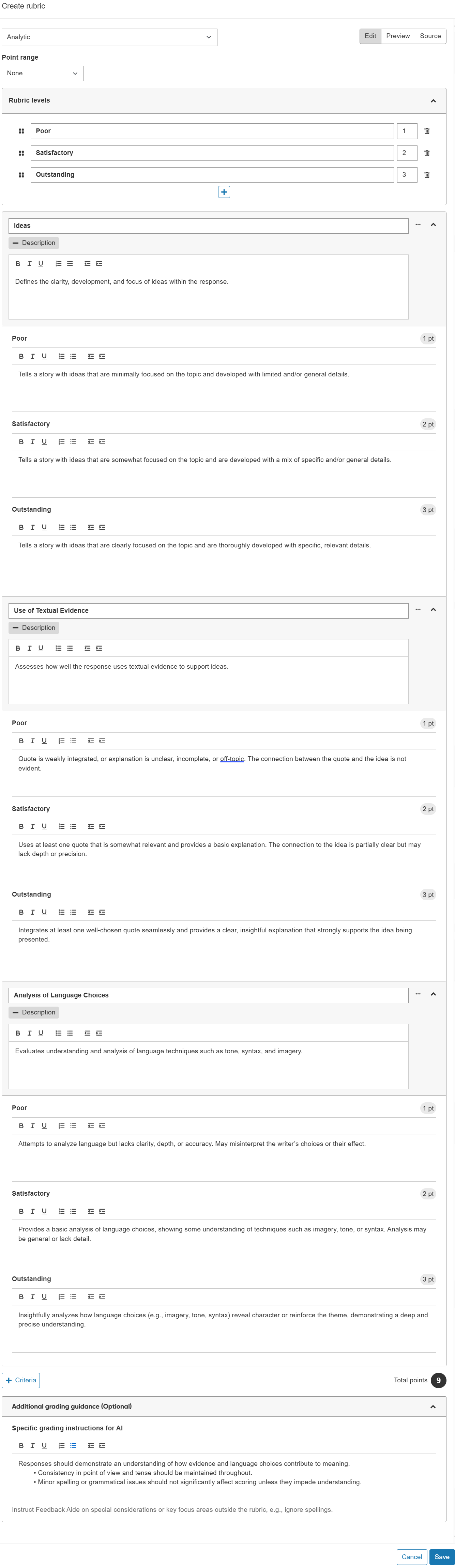Remove the Description from Use of Textual Evidence
Image resolution: width=455 pixels, height=1568 pixels.
tap(33, 627)
